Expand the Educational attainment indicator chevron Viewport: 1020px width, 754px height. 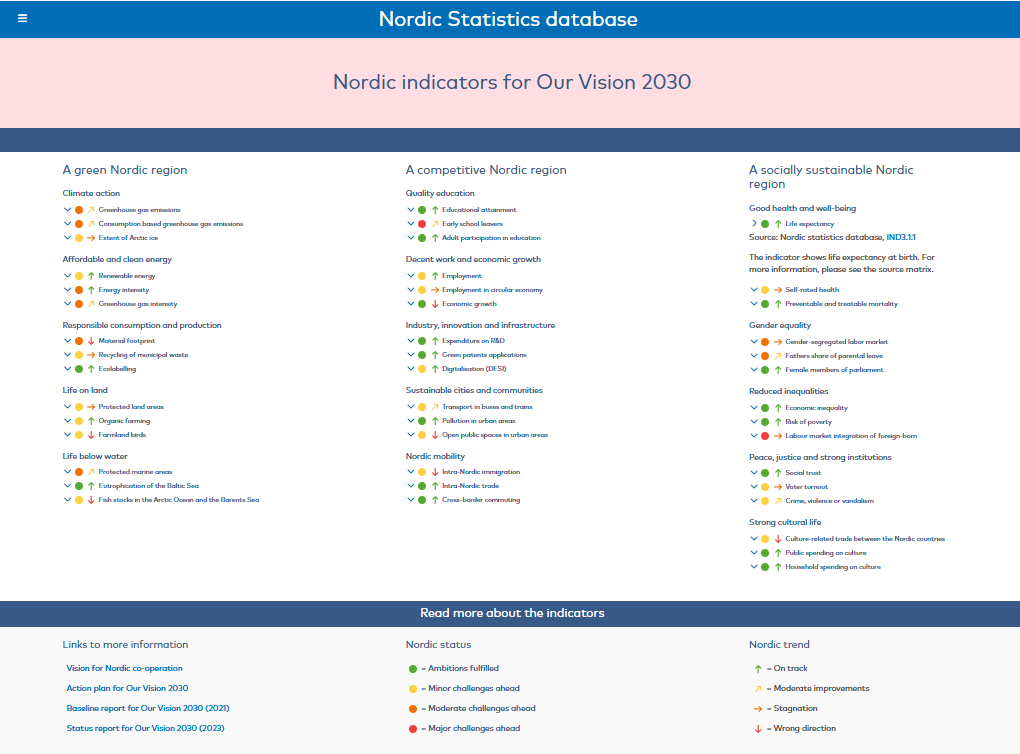(x=410, y=210)
